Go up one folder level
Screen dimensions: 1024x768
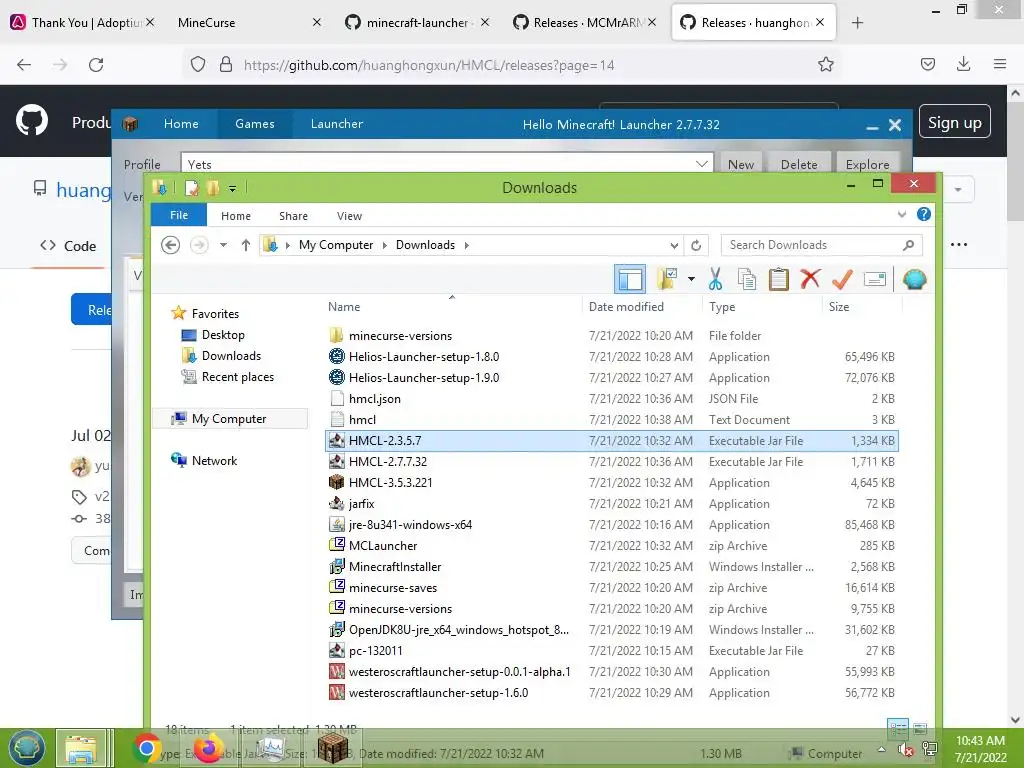coord(246,245)
